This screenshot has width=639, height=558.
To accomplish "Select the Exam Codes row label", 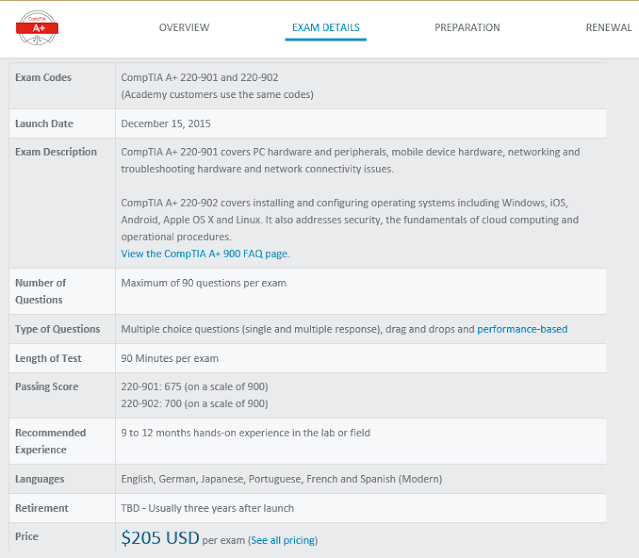I will (43, 77).
